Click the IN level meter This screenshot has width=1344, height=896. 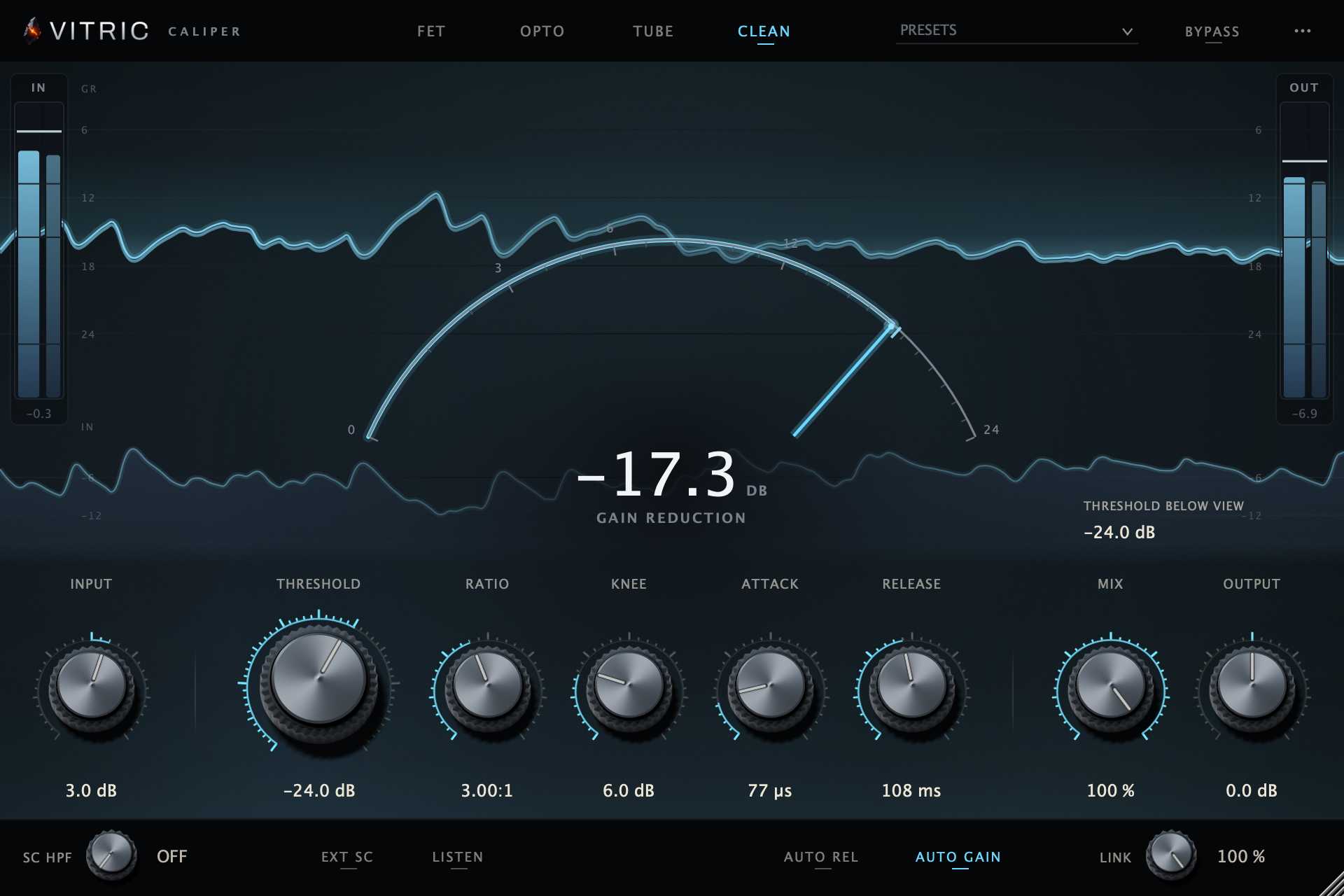(x=39, y=251)
